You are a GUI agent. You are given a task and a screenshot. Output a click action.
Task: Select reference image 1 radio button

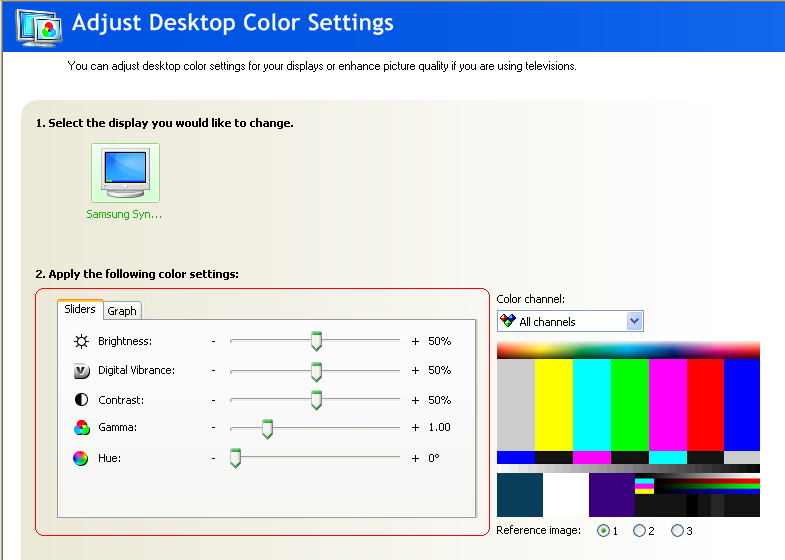coord(603,530)
